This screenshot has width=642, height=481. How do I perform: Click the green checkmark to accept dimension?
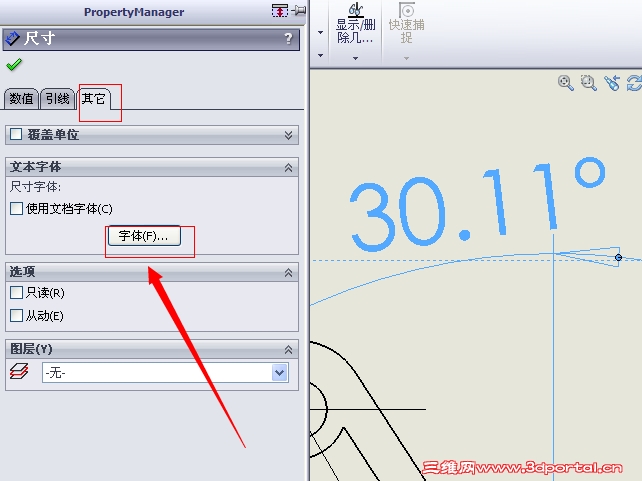[x=14, y=65]
